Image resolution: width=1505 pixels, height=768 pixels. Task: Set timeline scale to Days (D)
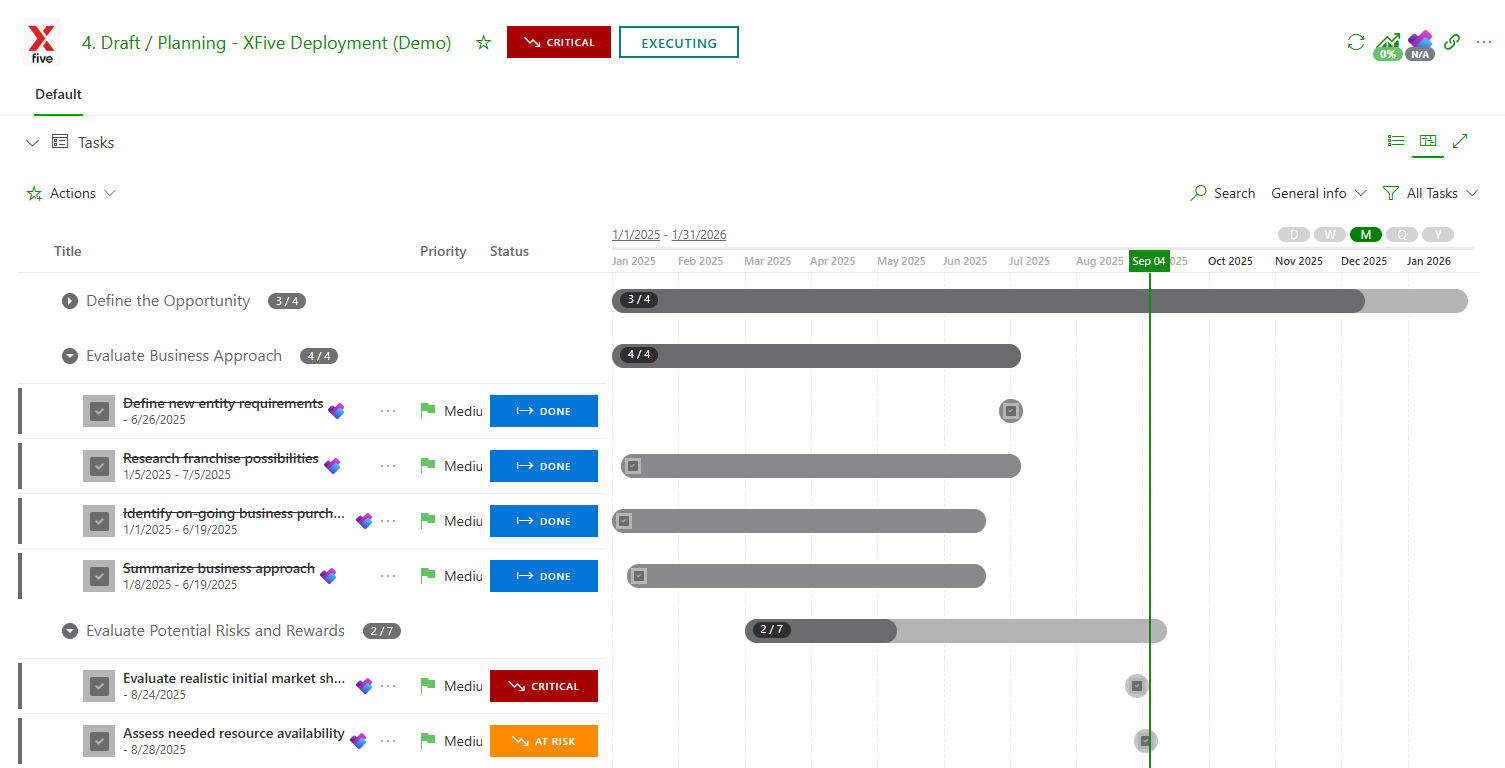point(1294,234)
